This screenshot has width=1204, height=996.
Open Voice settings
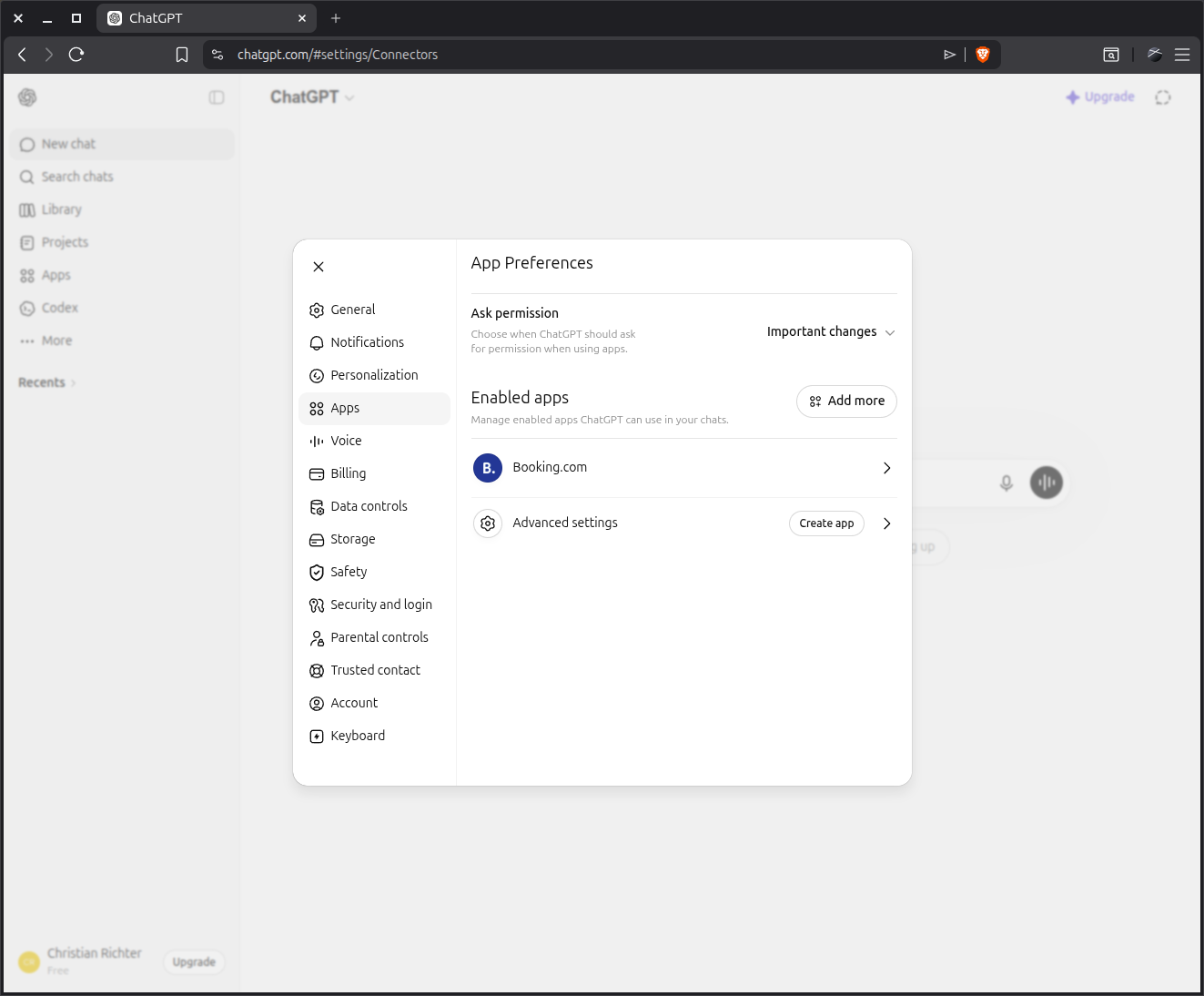coord(374,441)
